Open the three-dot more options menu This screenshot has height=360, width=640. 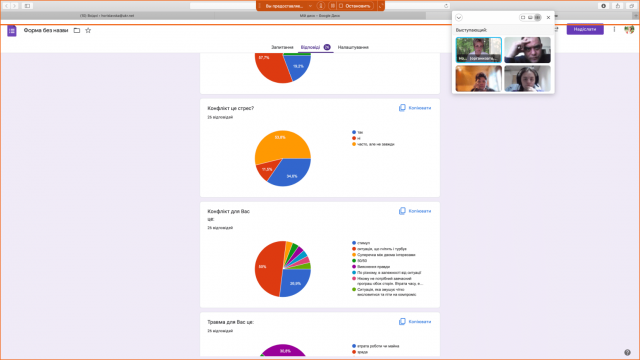(614, 29)
